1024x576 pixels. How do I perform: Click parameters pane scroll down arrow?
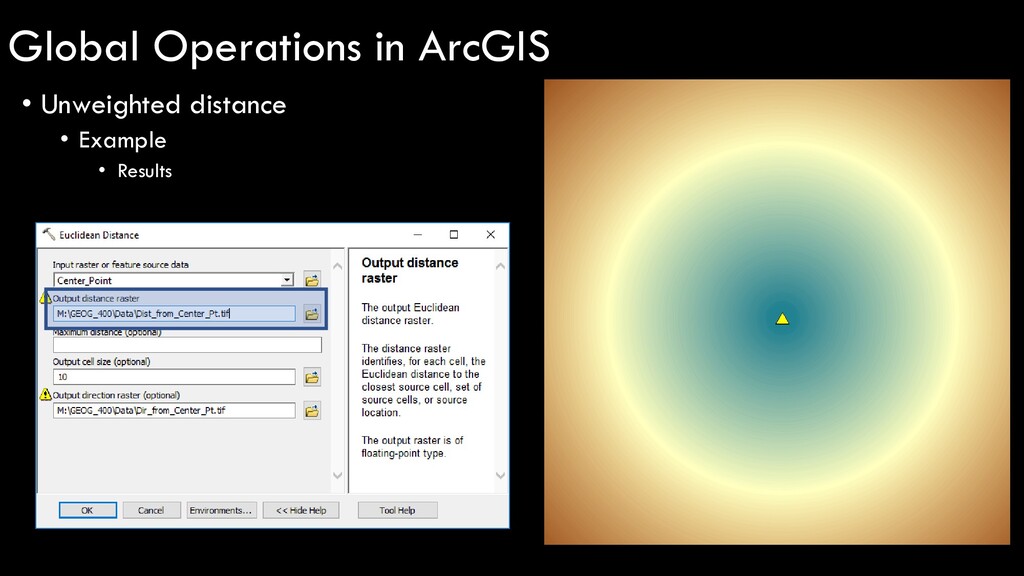tap(338, 475)
